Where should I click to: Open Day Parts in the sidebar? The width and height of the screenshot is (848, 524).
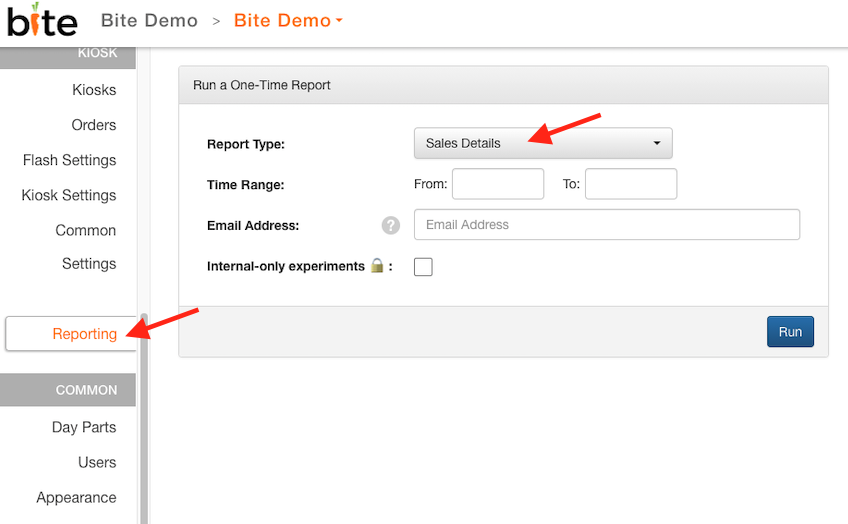84,427
